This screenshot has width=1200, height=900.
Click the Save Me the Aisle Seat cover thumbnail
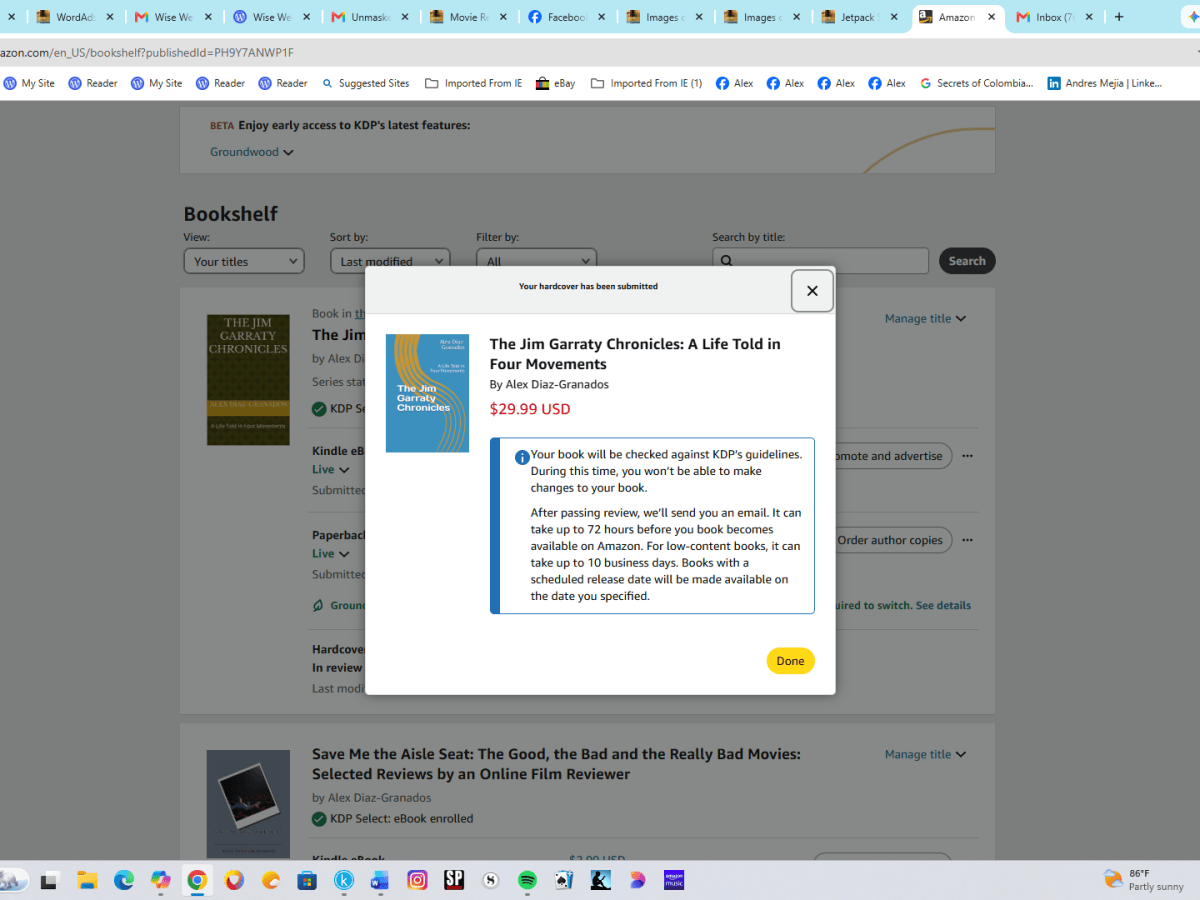point(248,805)
